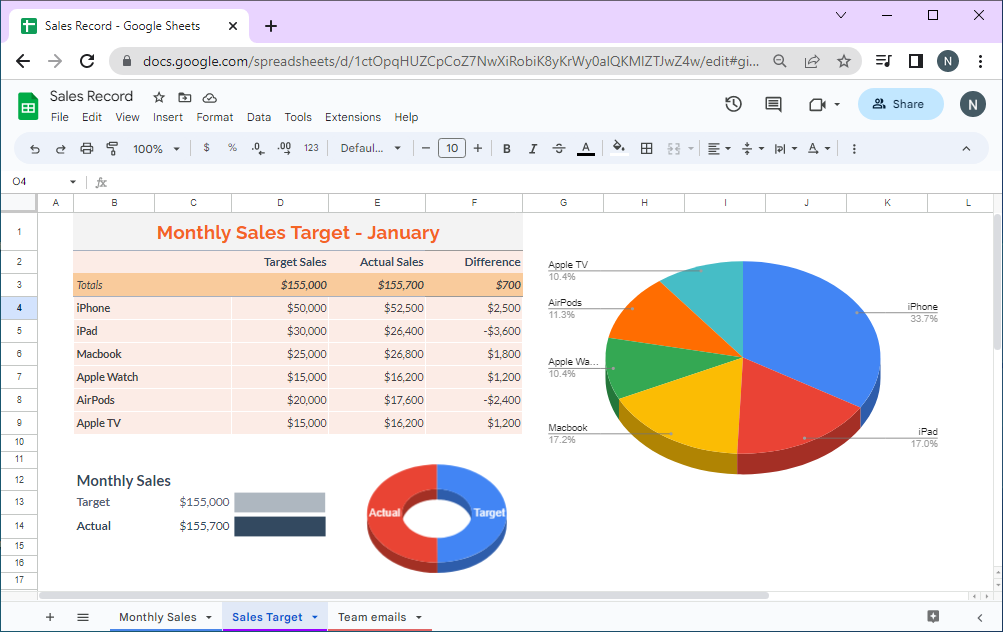Decrease font size with minus button

pyautogui.click(x=425, y=148)
